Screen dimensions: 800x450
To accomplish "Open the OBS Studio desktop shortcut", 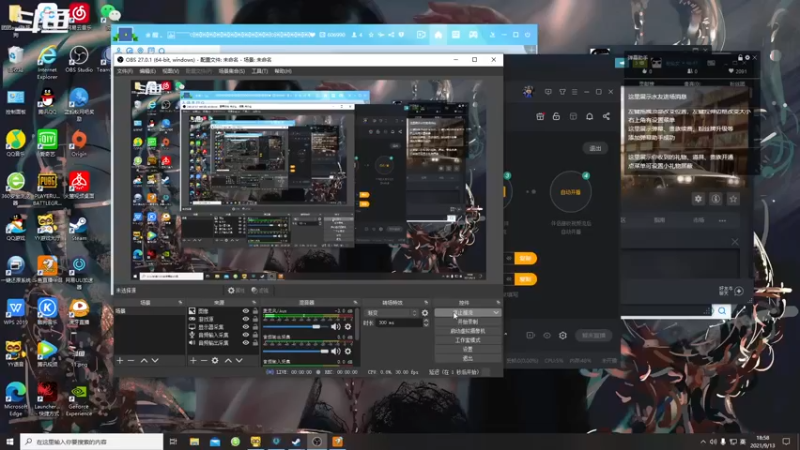I will pyautogui.click(x=79, y=59).
